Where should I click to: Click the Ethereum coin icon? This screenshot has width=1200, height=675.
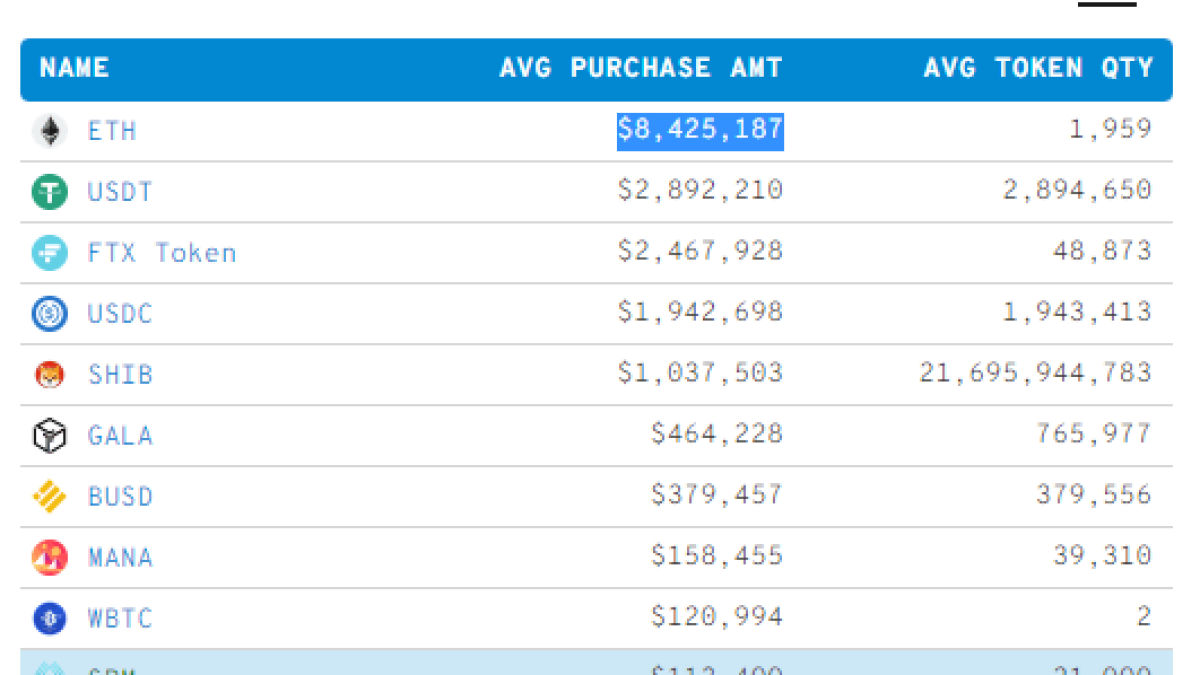tap(49, 131)
